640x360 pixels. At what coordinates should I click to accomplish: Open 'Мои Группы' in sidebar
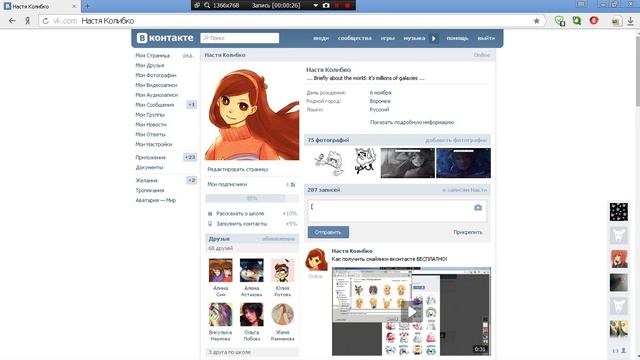150,115
